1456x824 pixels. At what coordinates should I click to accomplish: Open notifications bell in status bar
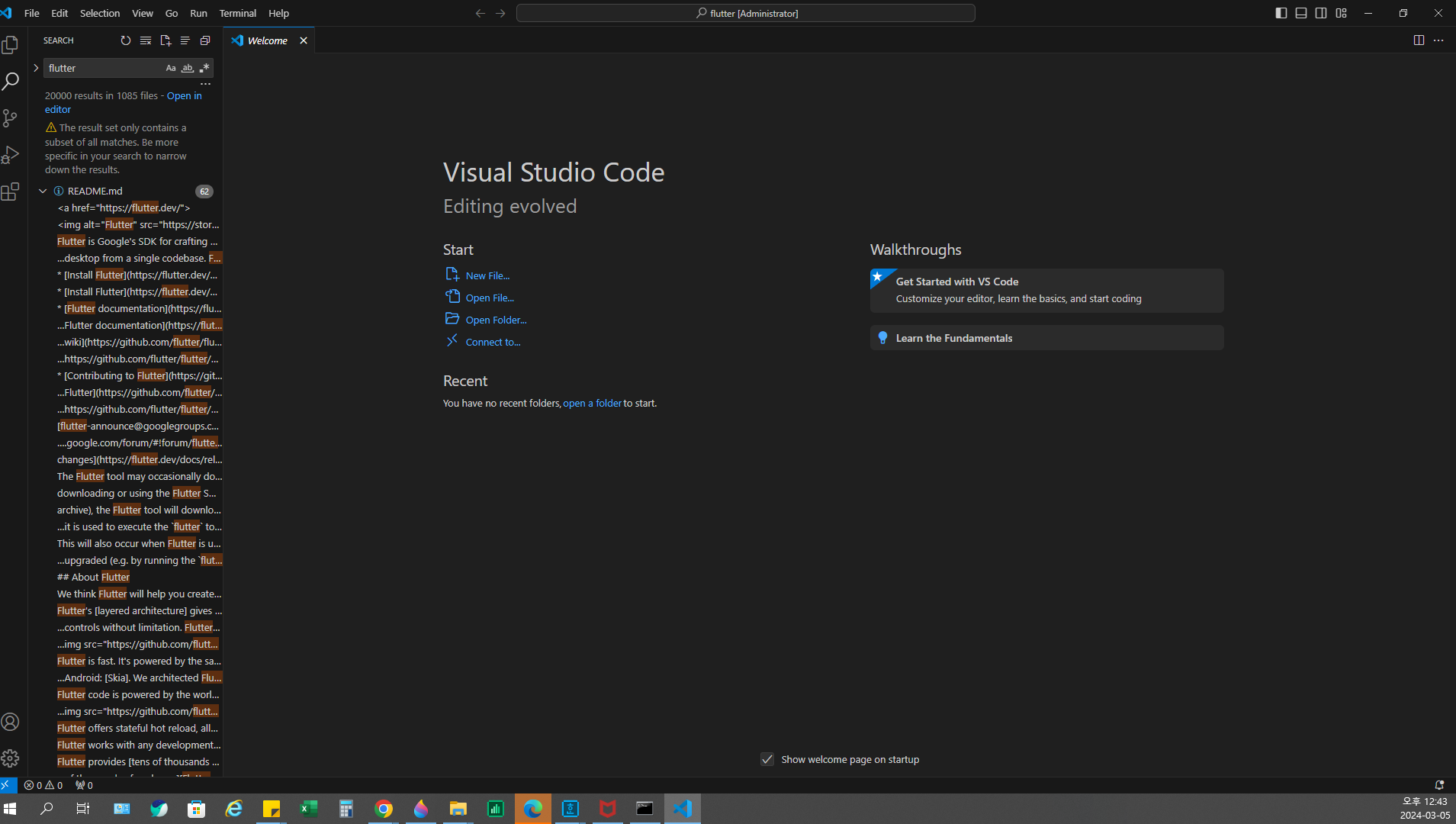coord(1439,785)
